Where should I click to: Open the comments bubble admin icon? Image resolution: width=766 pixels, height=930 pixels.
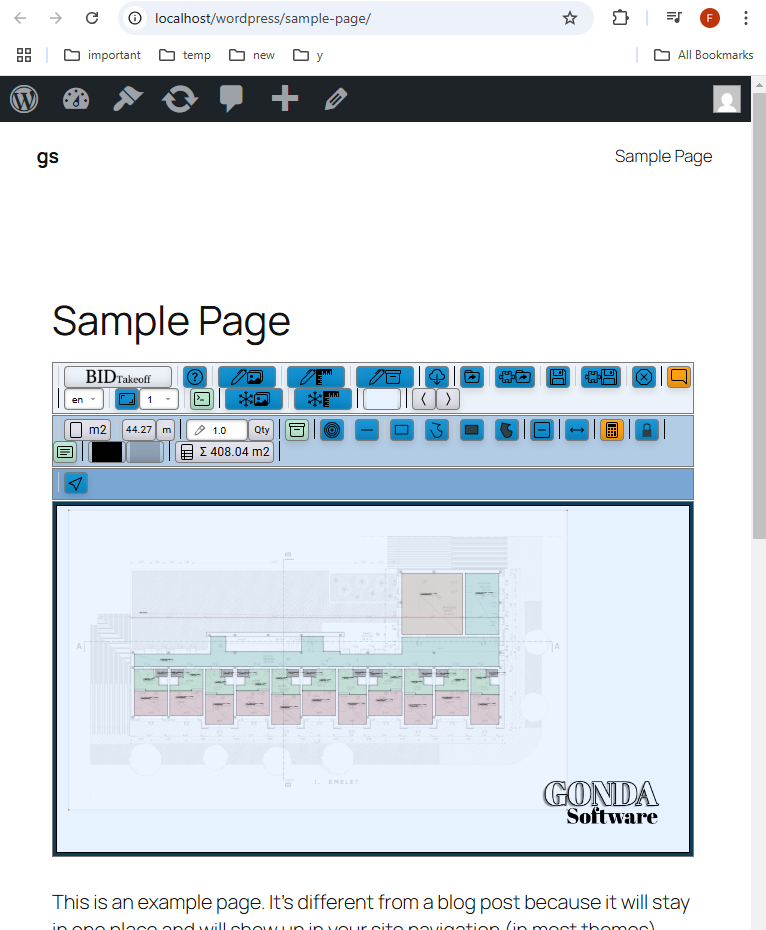pos(231,99)
